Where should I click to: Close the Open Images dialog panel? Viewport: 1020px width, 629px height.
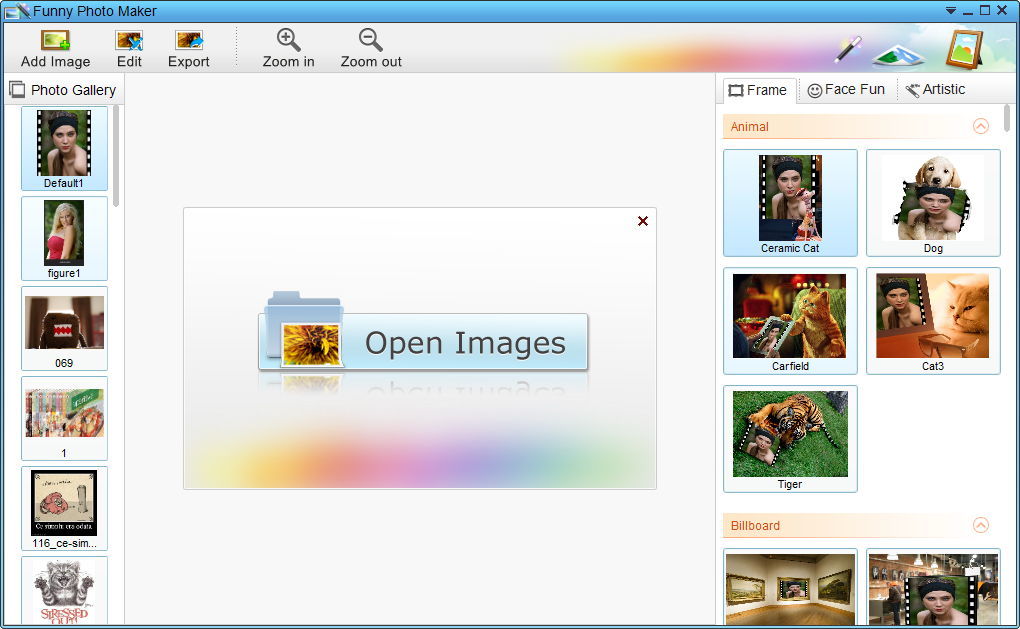point(643,221)
